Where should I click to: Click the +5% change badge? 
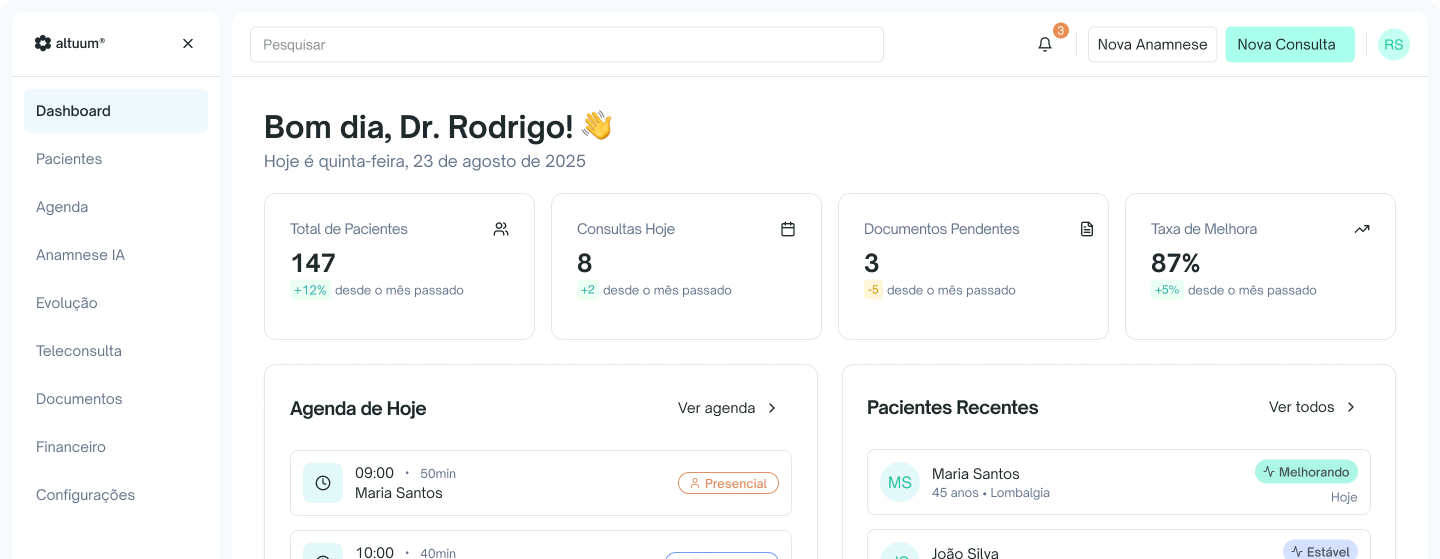point(1167,290)
